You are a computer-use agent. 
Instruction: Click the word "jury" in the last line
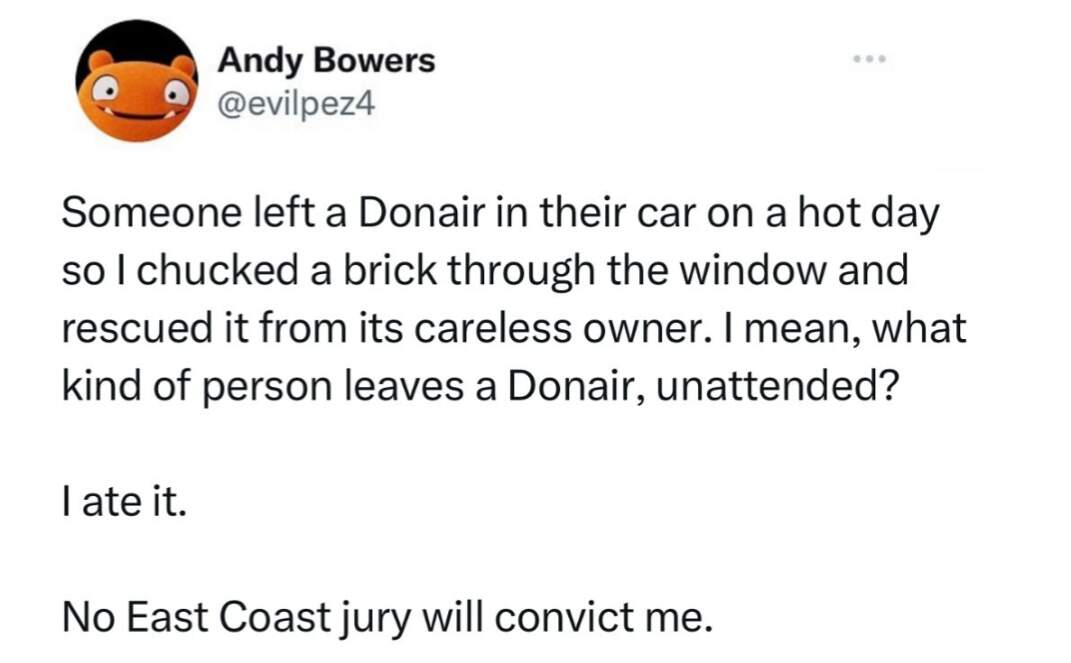375,619
